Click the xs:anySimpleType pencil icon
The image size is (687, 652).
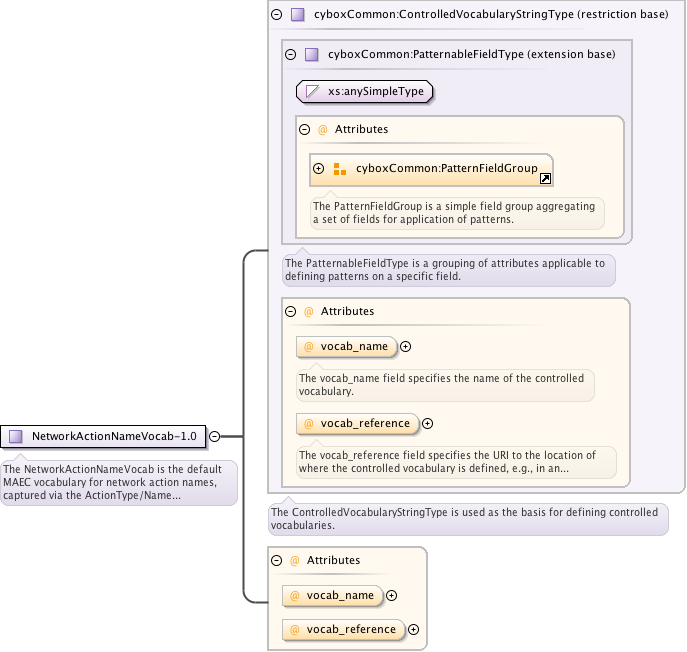pyautogui.click(x=312, y=92)
